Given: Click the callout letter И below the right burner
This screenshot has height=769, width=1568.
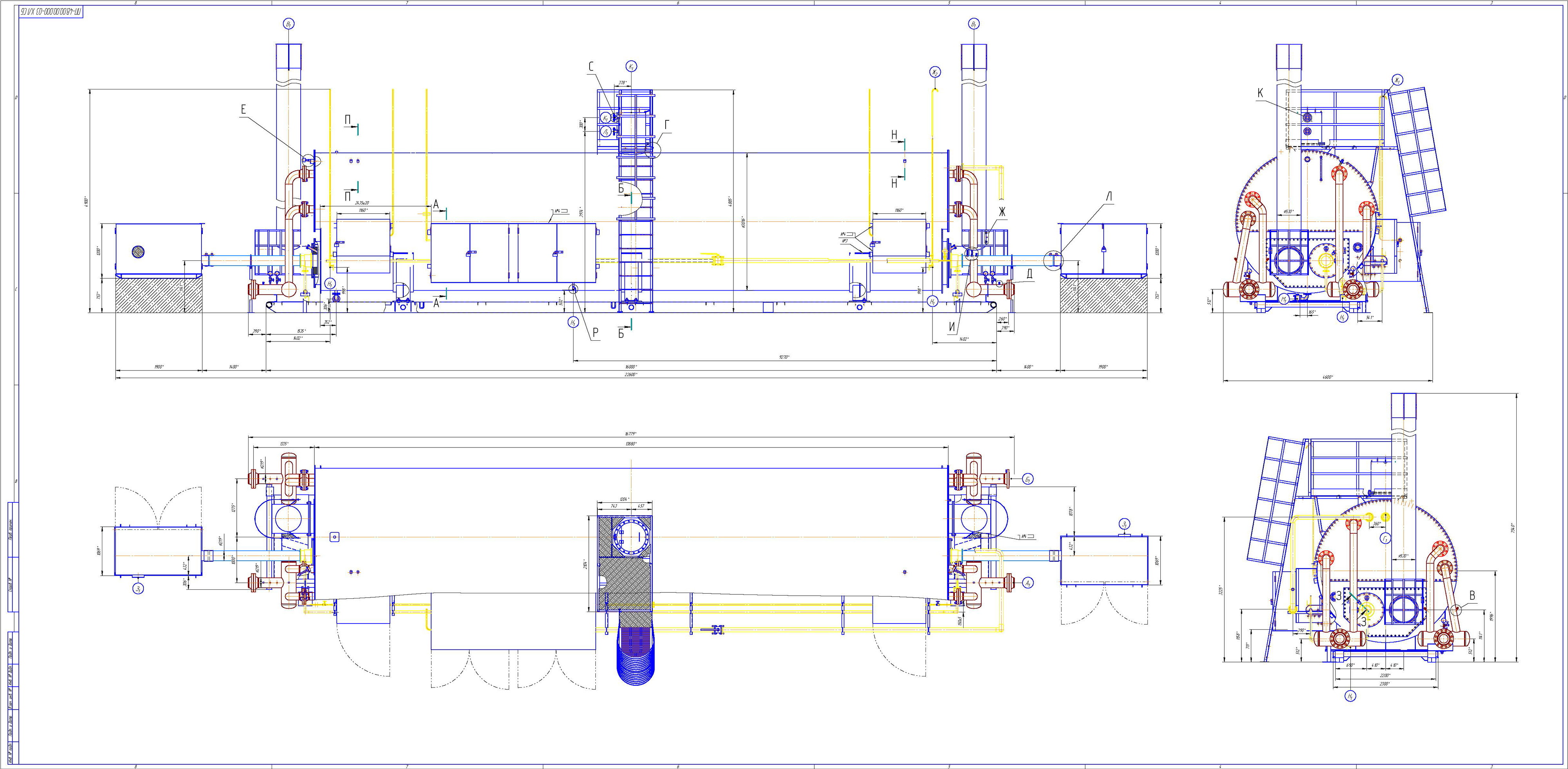Looking at the screenshot, I should pyautogui.click(x=952, y=327).
